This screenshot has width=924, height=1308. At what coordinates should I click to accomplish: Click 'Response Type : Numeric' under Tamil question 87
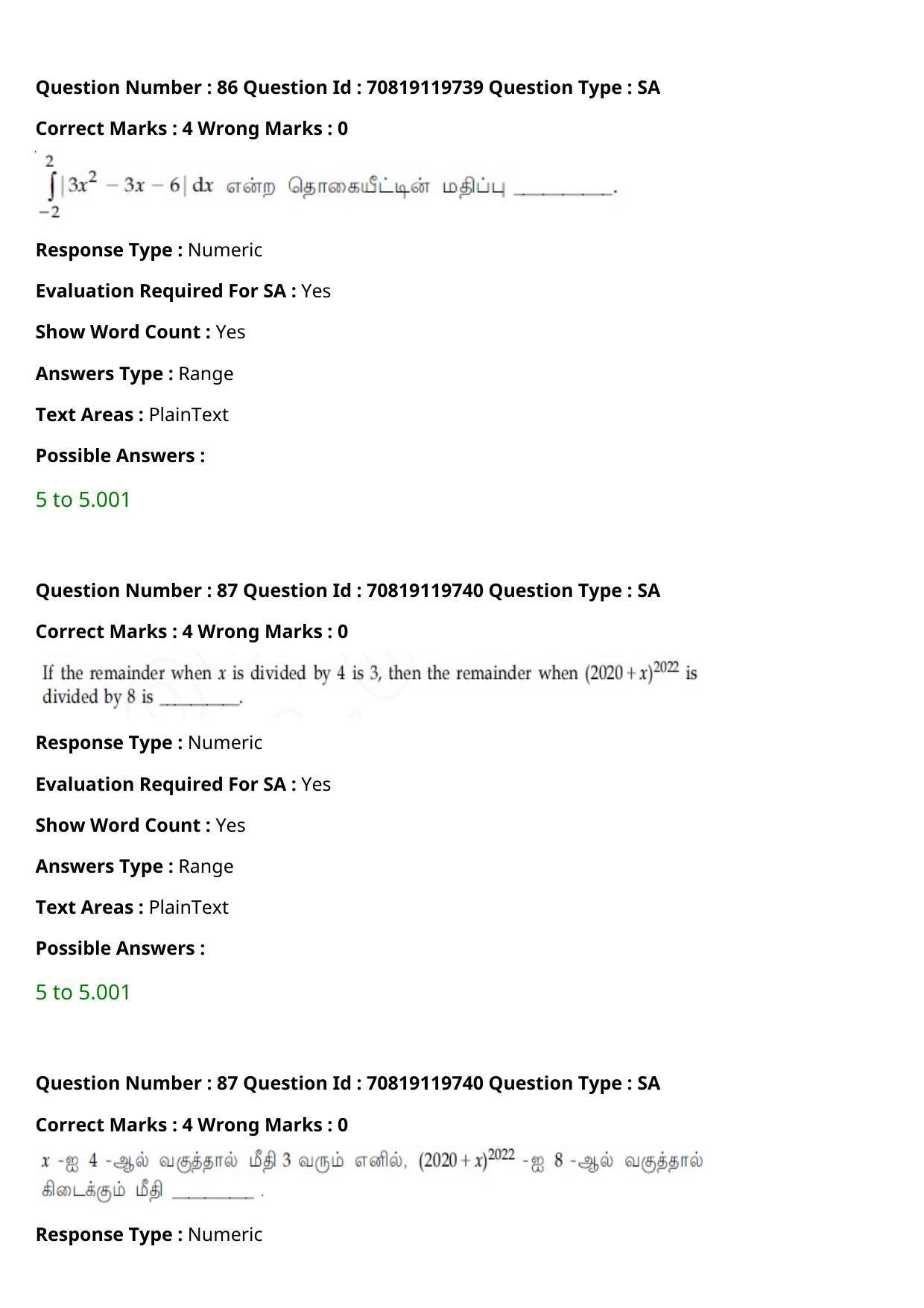click(x=149, y=1234)
